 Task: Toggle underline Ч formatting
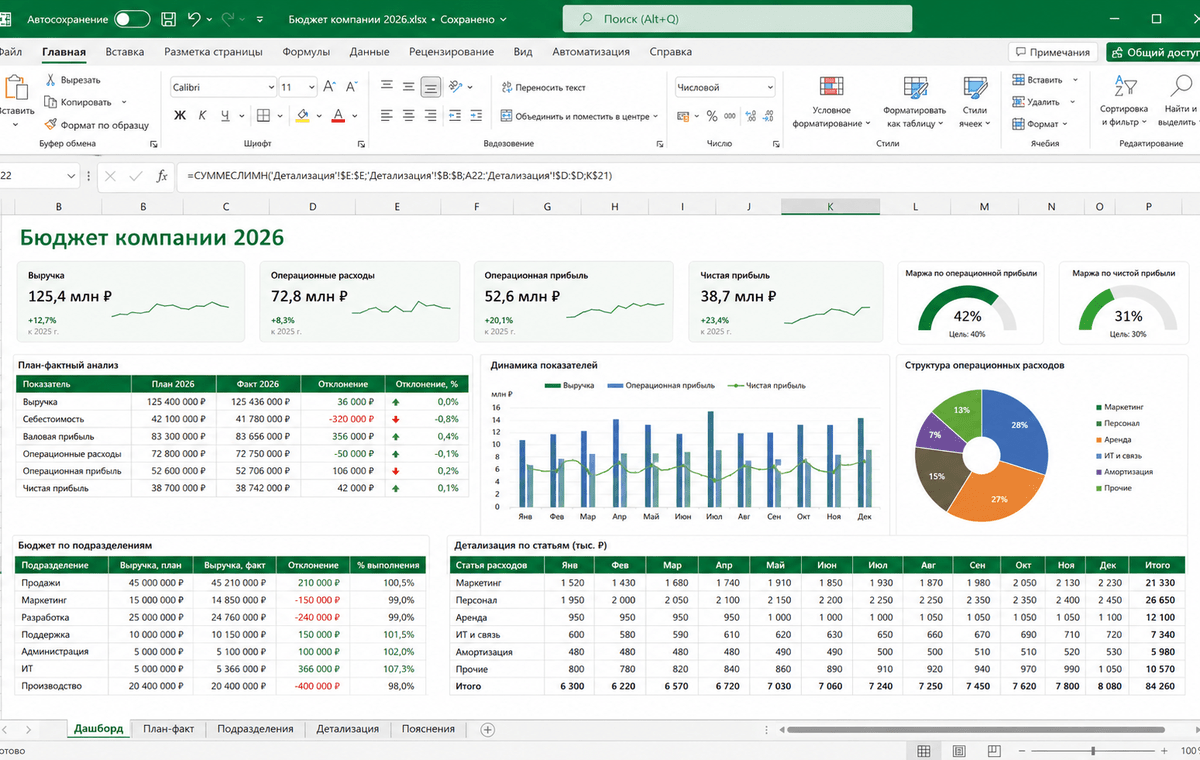(x=226, y=116)
